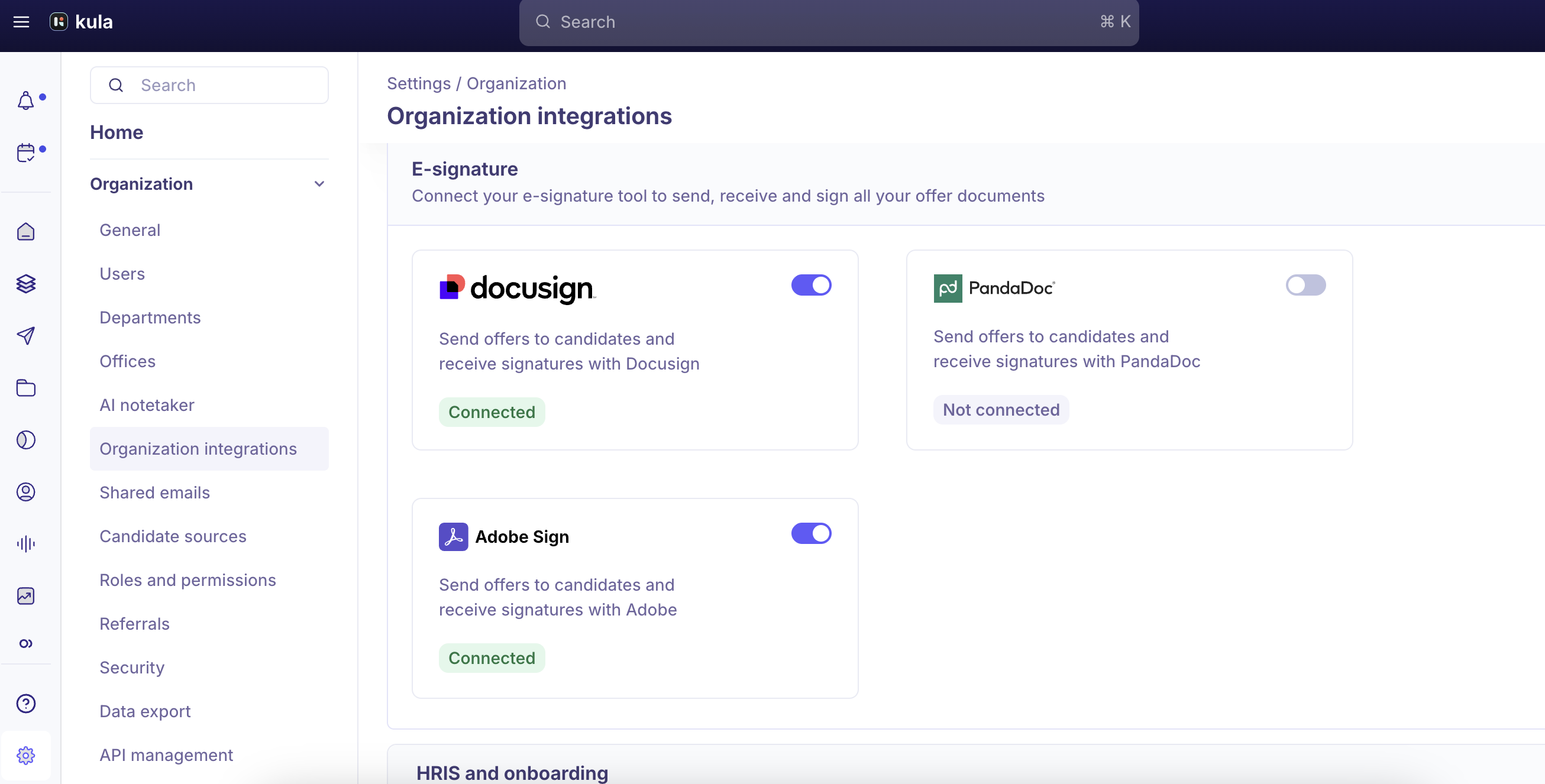The width and height of the screenshot is (1545, 784).
Task: Open the help question mark icon
Action: click(26, 703)
